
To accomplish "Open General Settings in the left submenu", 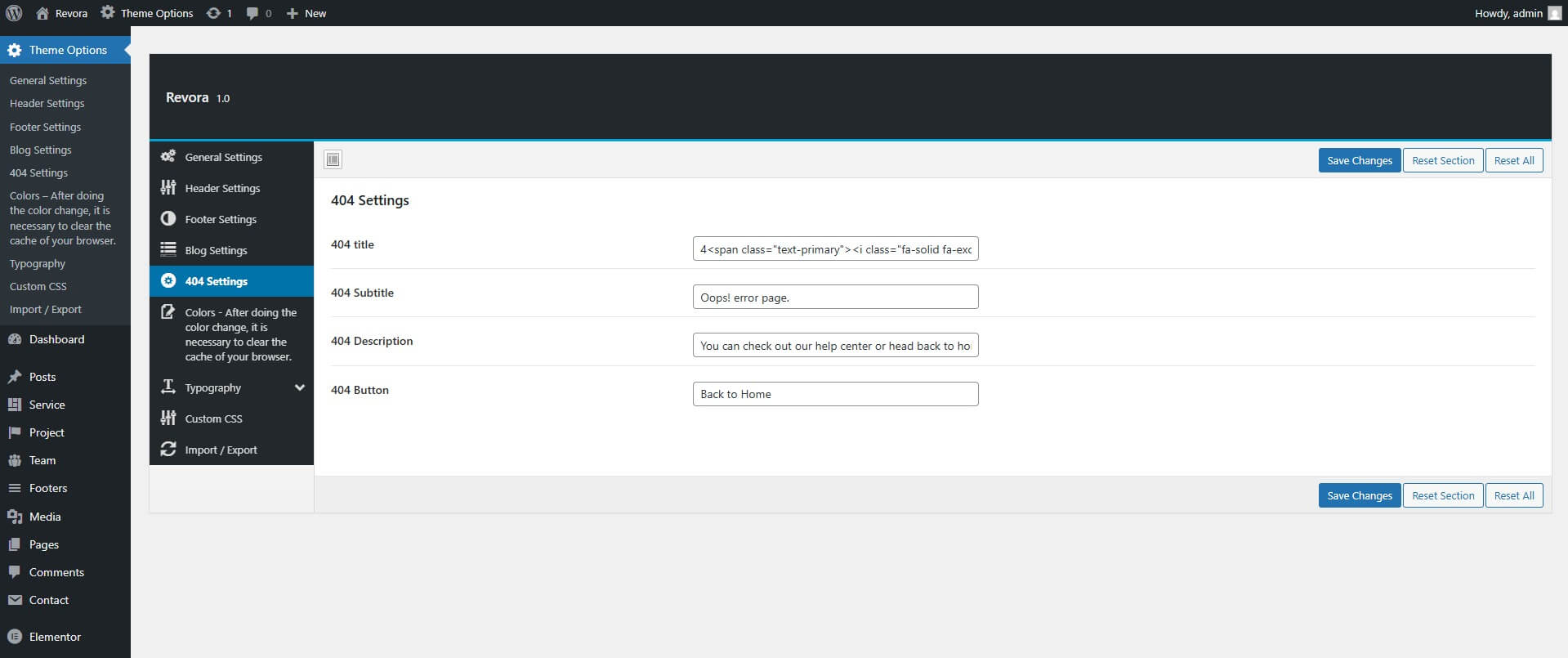I will [48, 80].
